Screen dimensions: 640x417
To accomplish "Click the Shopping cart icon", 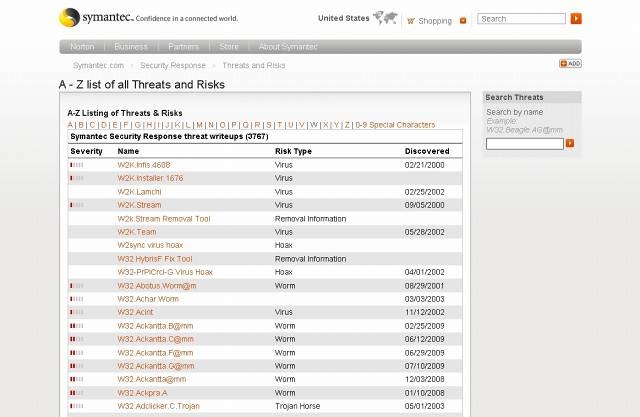I will point(411,21).
